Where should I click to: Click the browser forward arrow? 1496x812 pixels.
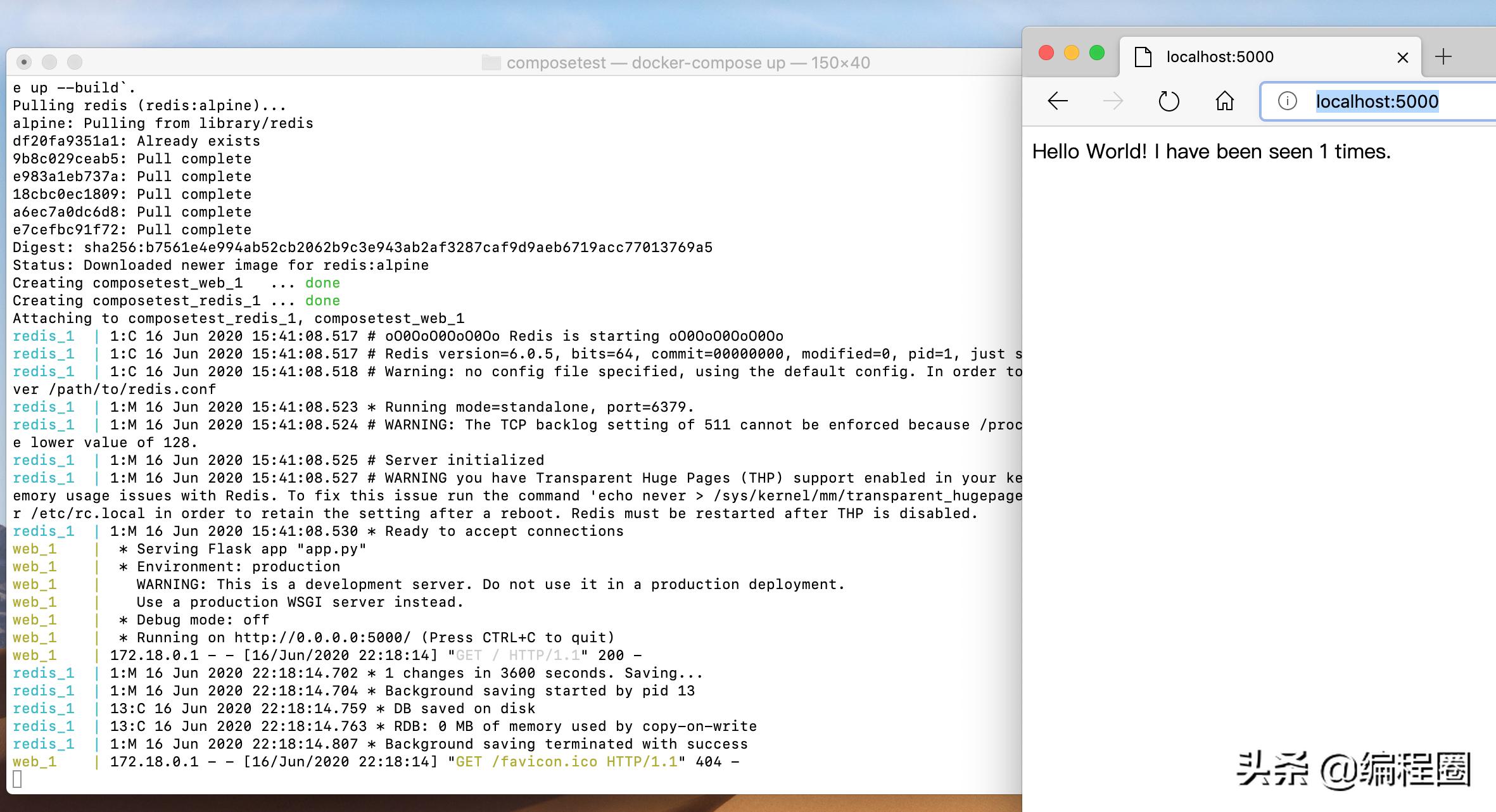pyautogui.click(x=1113, y=101)
